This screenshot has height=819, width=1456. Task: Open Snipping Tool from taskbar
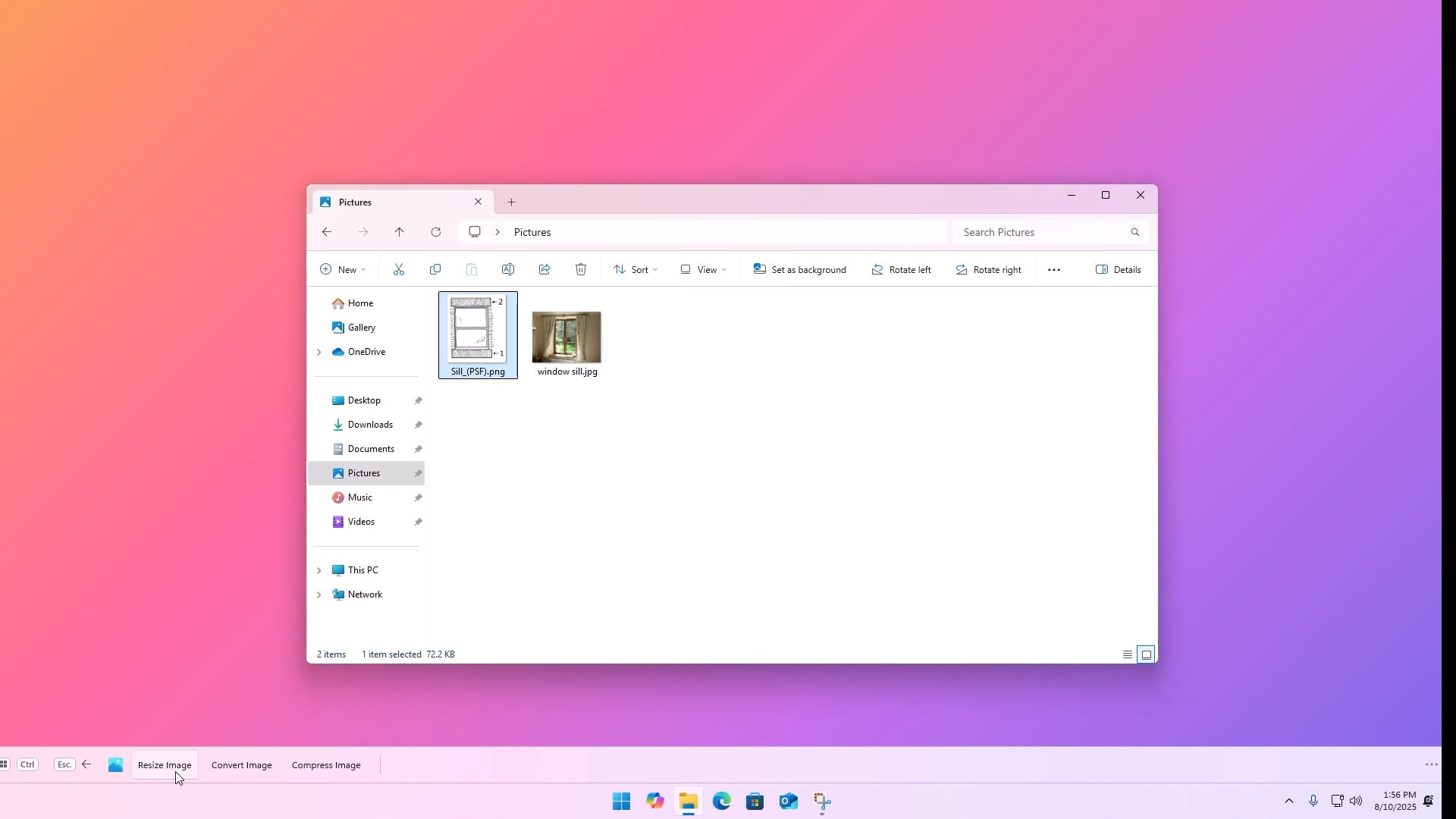[x=822, y=802]
